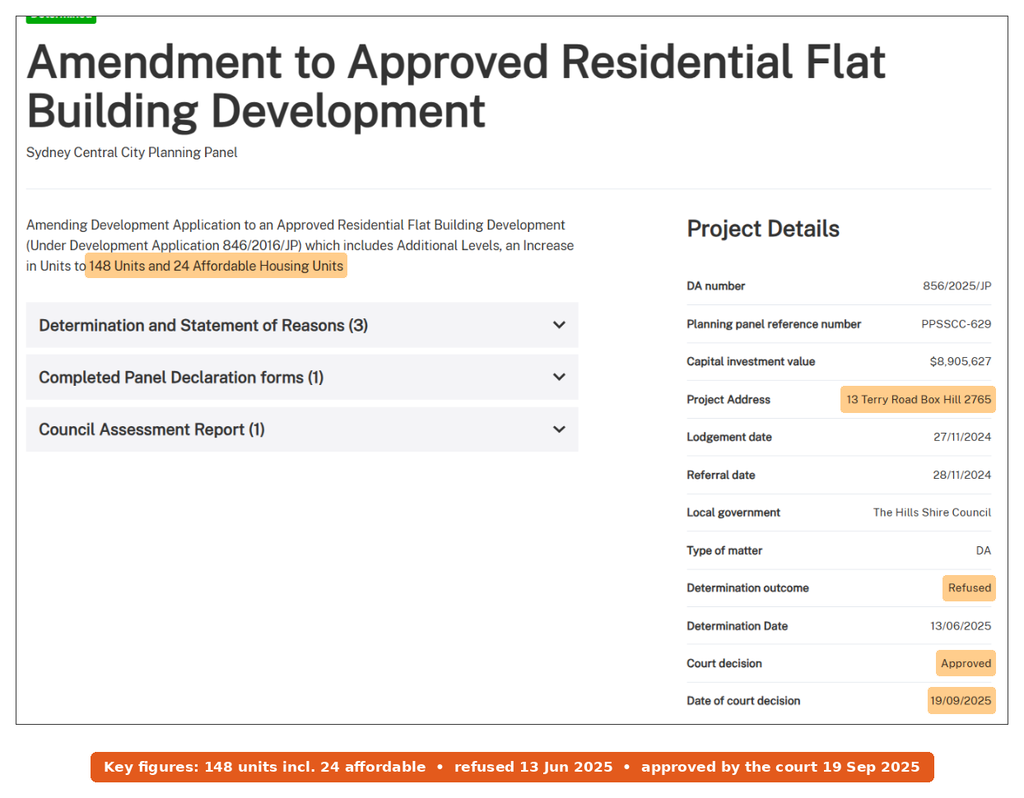Expand Council Assessment Report section

click(x=302, y=429)
